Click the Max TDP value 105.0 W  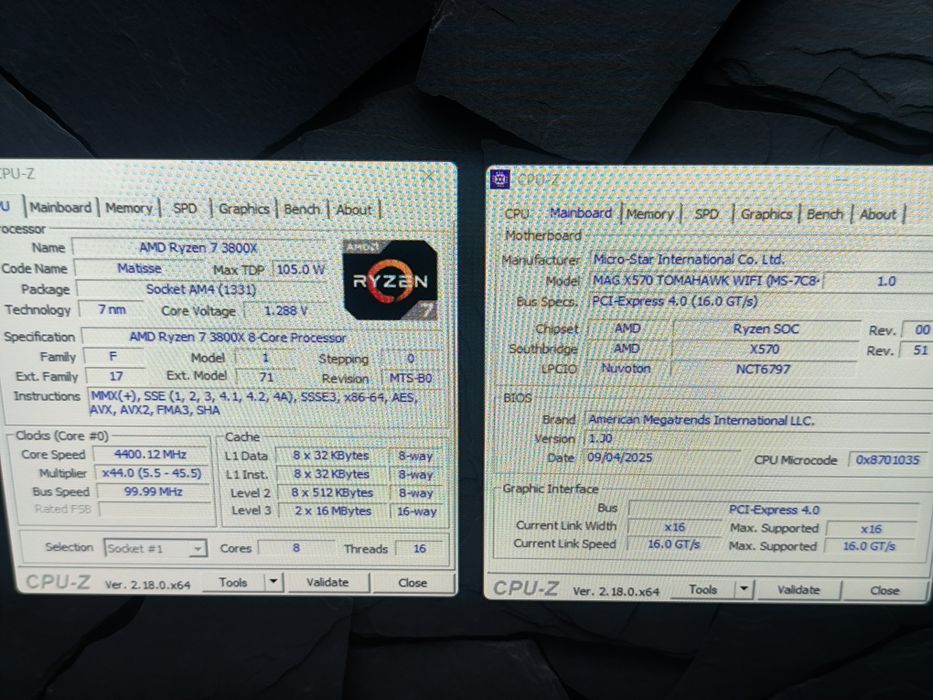[300, 270]
